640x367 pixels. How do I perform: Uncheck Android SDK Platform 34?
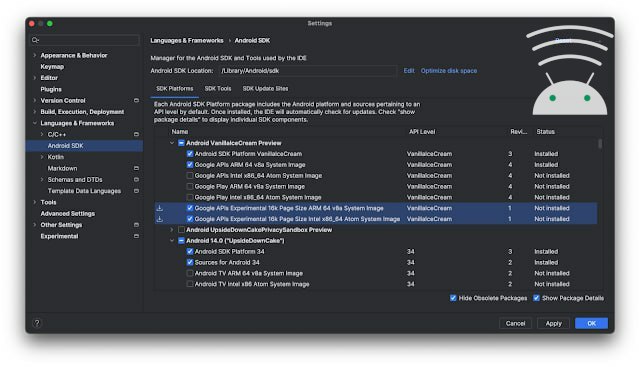[x=190, y=252]
